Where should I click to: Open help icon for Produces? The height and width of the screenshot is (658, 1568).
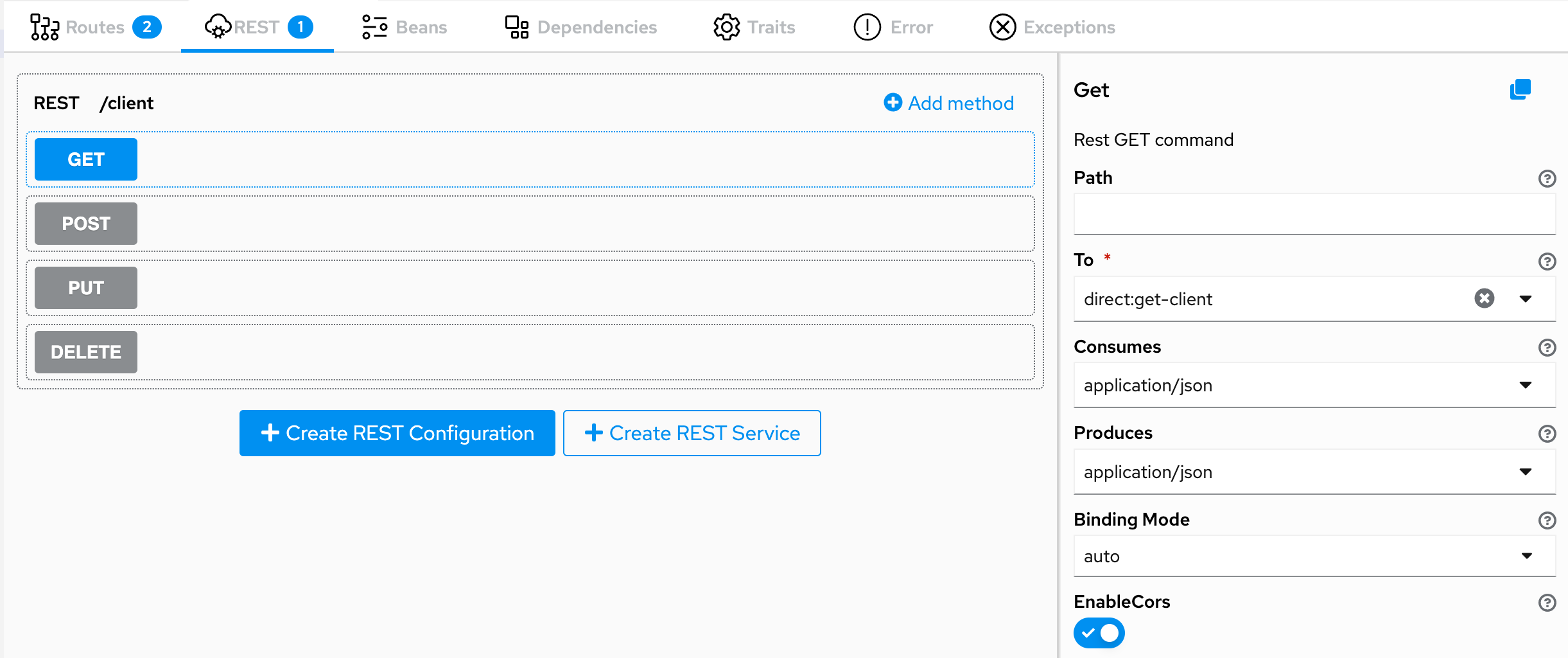[x=1547, y=434]
